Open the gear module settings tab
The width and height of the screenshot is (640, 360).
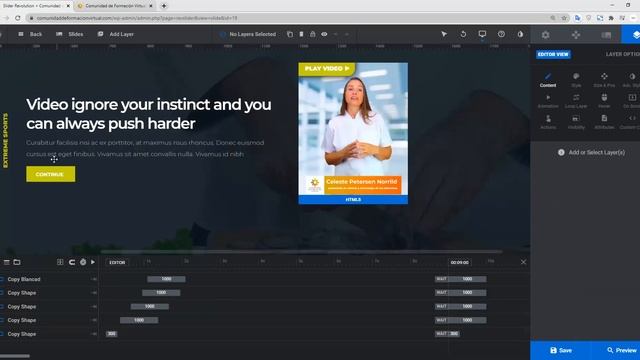tap(546, 35)
